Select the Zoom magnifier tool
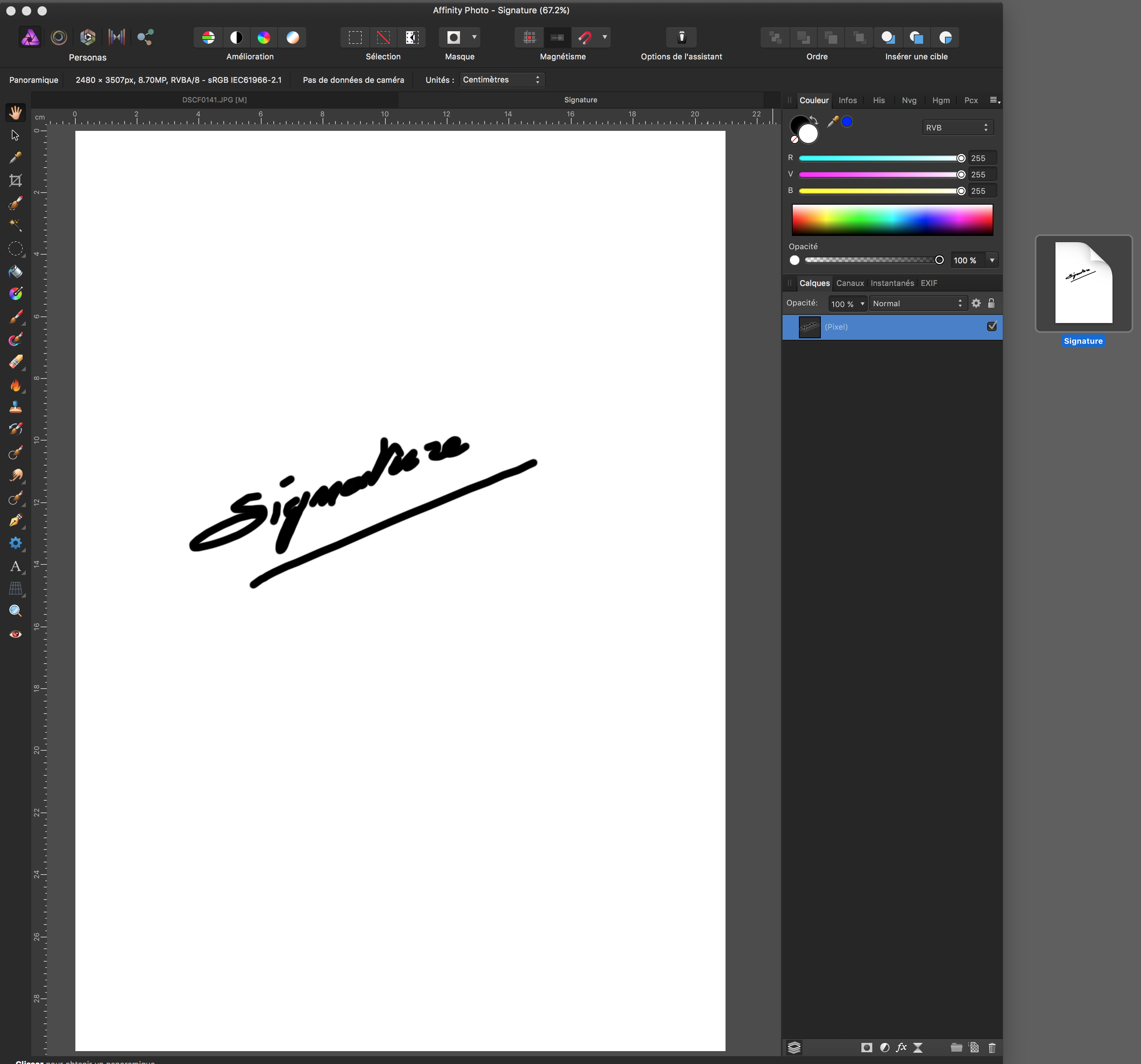 pyautogui.click(x=16, y=611)
